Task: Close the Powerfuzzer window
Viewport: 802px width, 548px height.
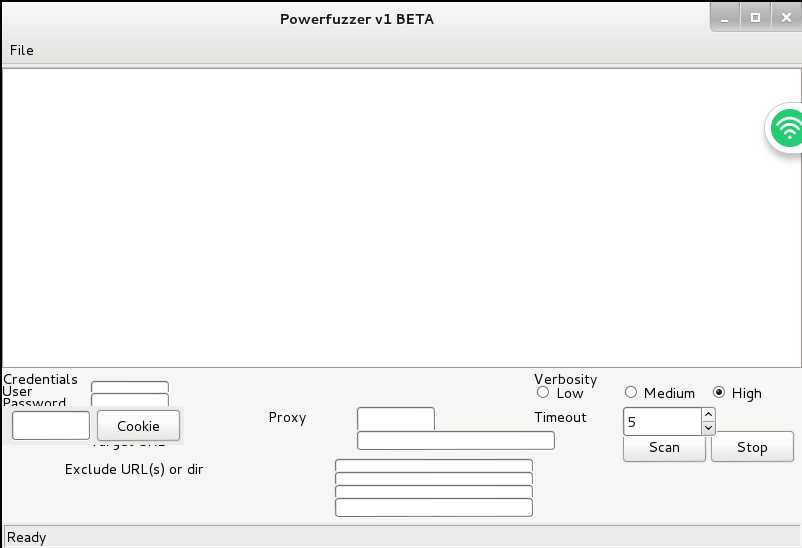Action: [786, 18]
